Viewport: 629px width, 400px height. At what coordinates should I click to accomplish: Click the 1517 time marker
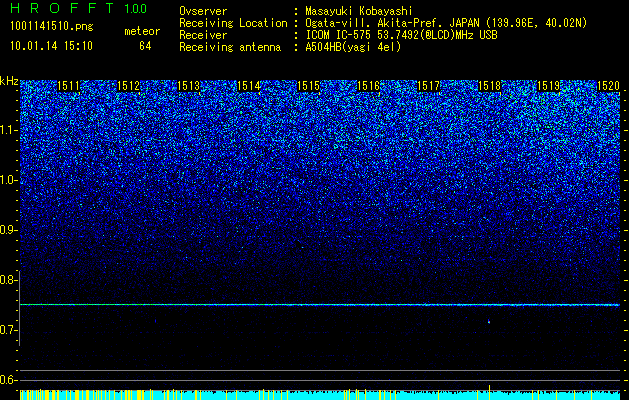tap(428, 86)
